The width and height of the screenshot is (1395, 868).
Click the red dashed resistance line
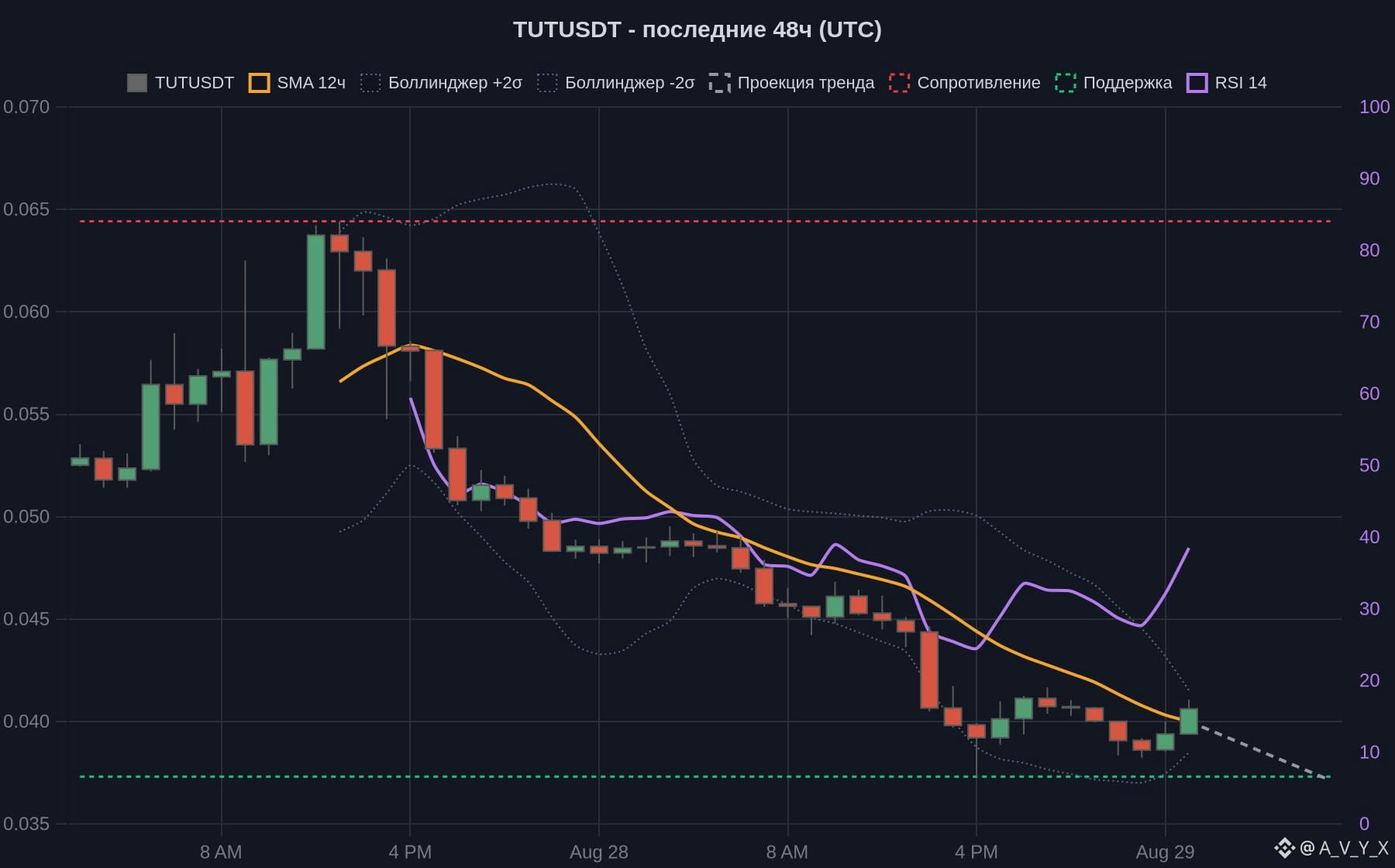[x=705, y=222]
